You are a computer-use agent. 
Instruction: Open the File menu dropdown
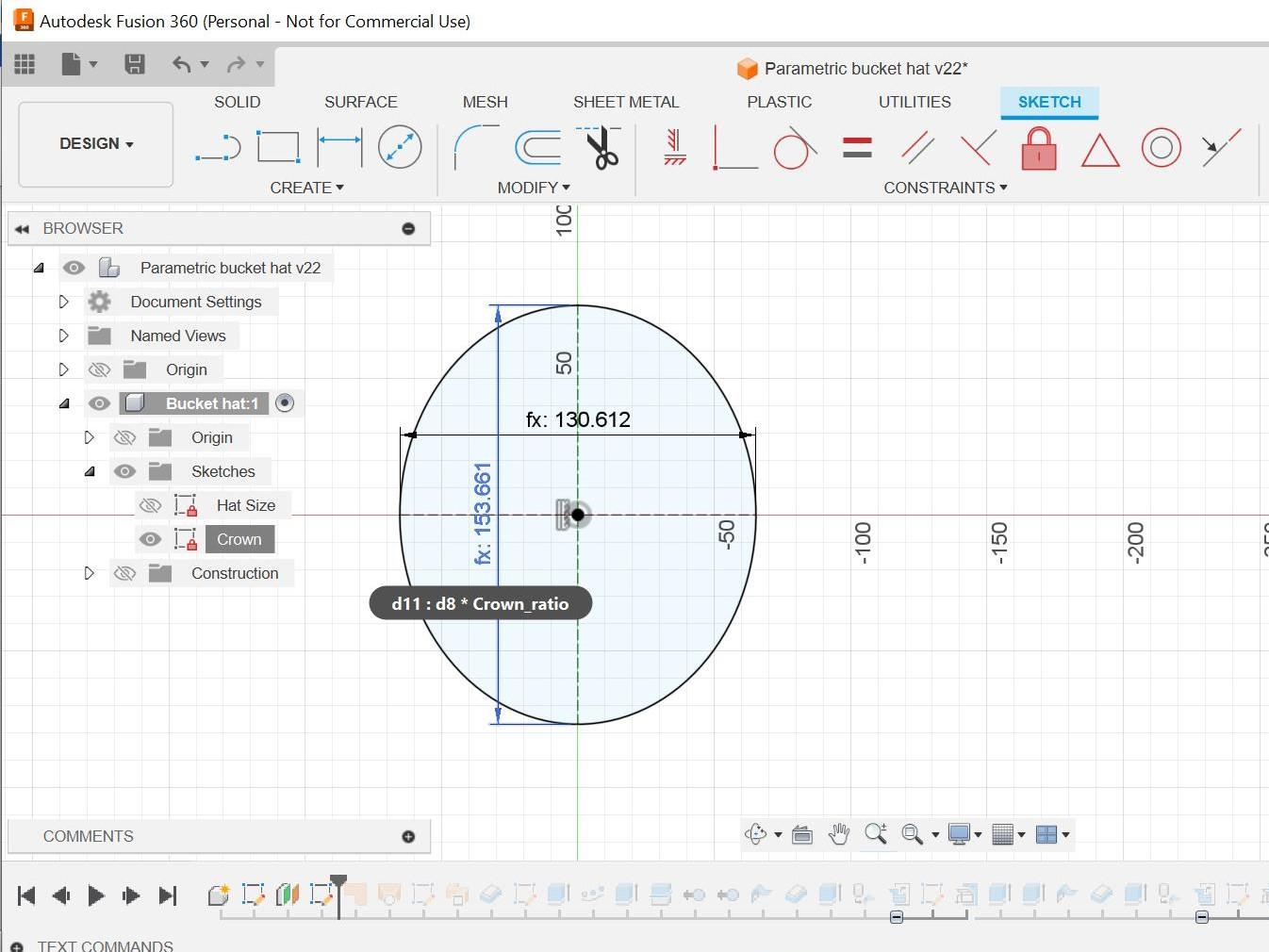click(x=79, y=64)
